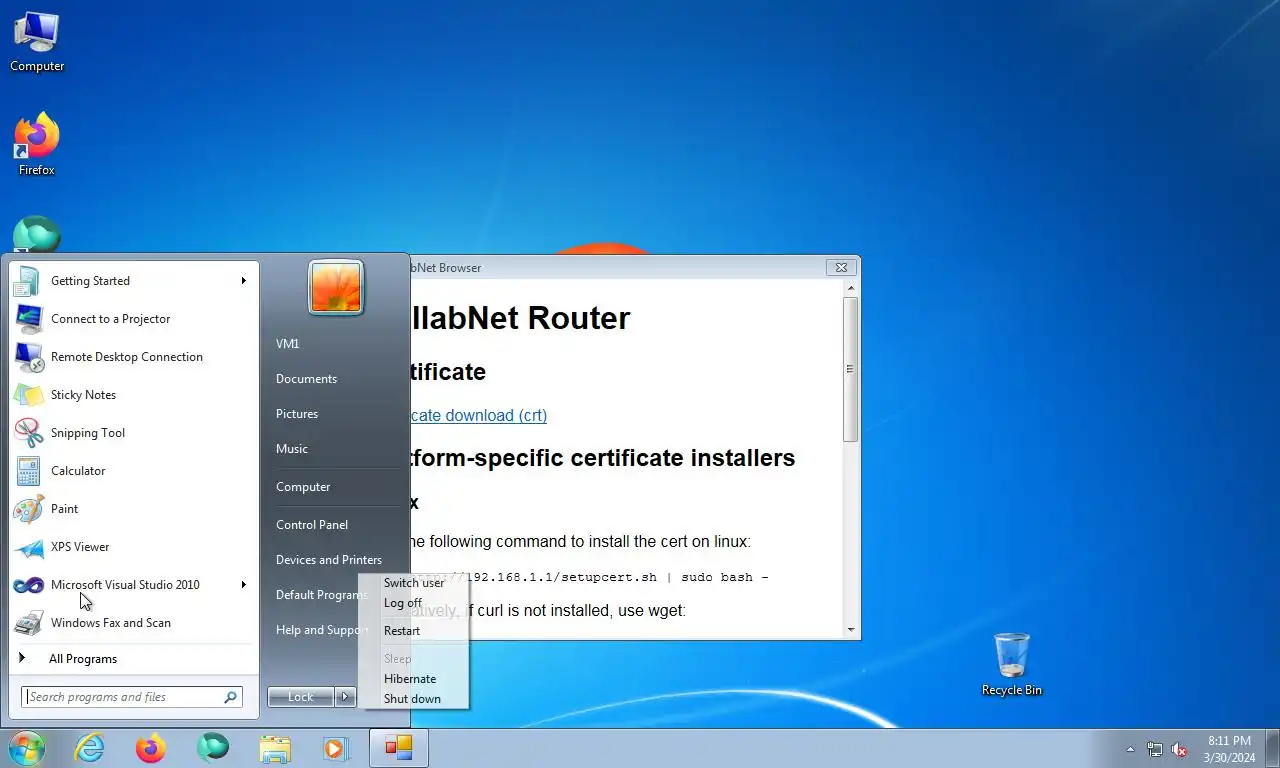
Task: Open Help and Support entry
Action: point(320,630)
